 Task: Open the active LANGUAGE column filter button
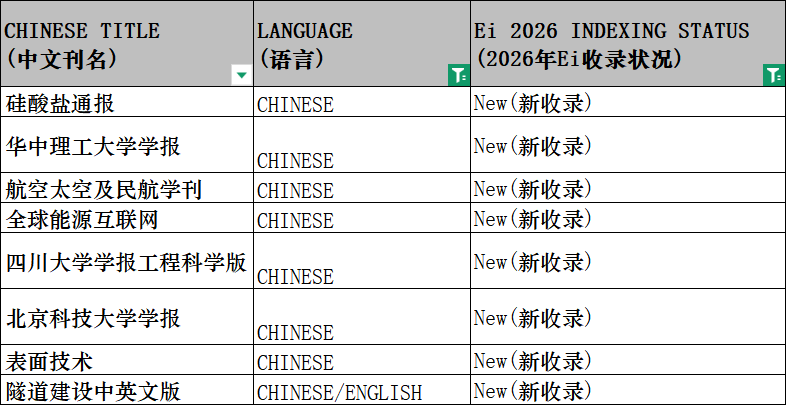(459, 75)
